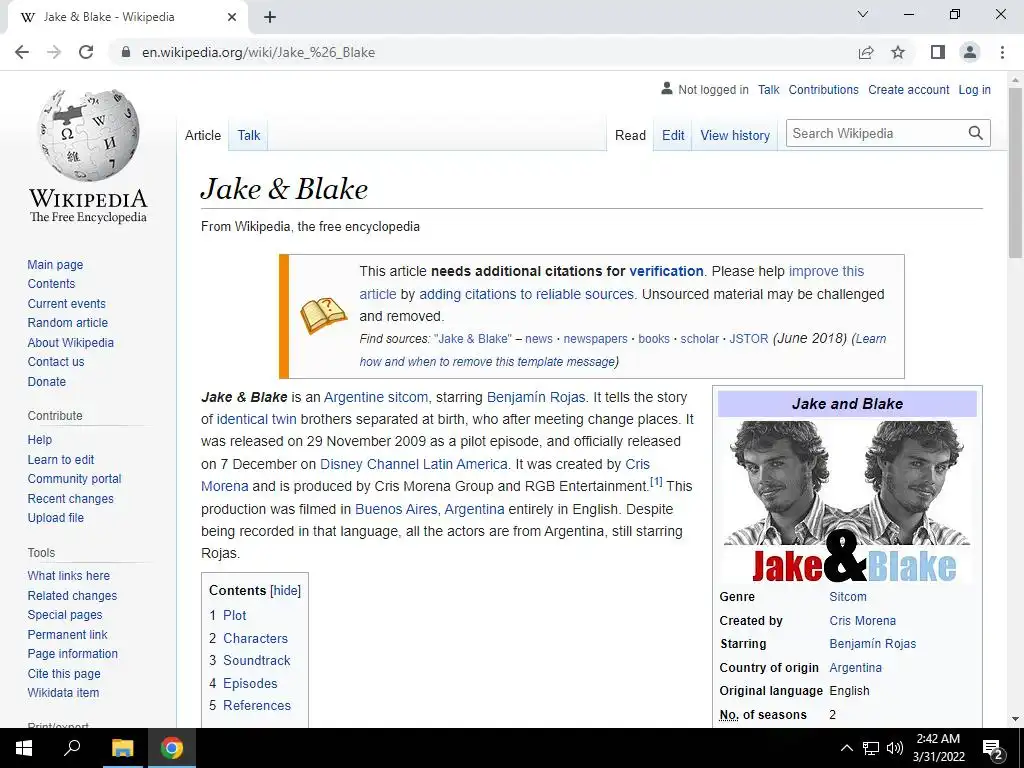Jump to the Soundtrack section in Contents
This screenshot has height=768, width=1024.
click(x=257, y=660)
